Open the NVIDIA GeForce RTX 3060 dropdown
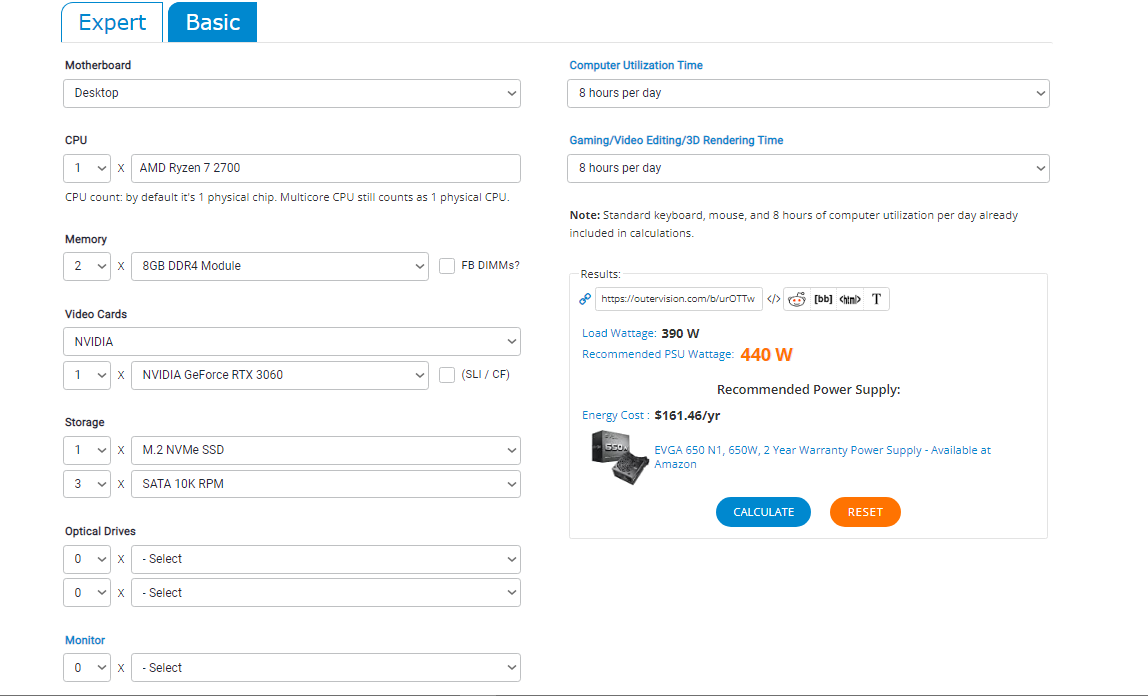1148x696 pixels. click(x=280, y=375)
